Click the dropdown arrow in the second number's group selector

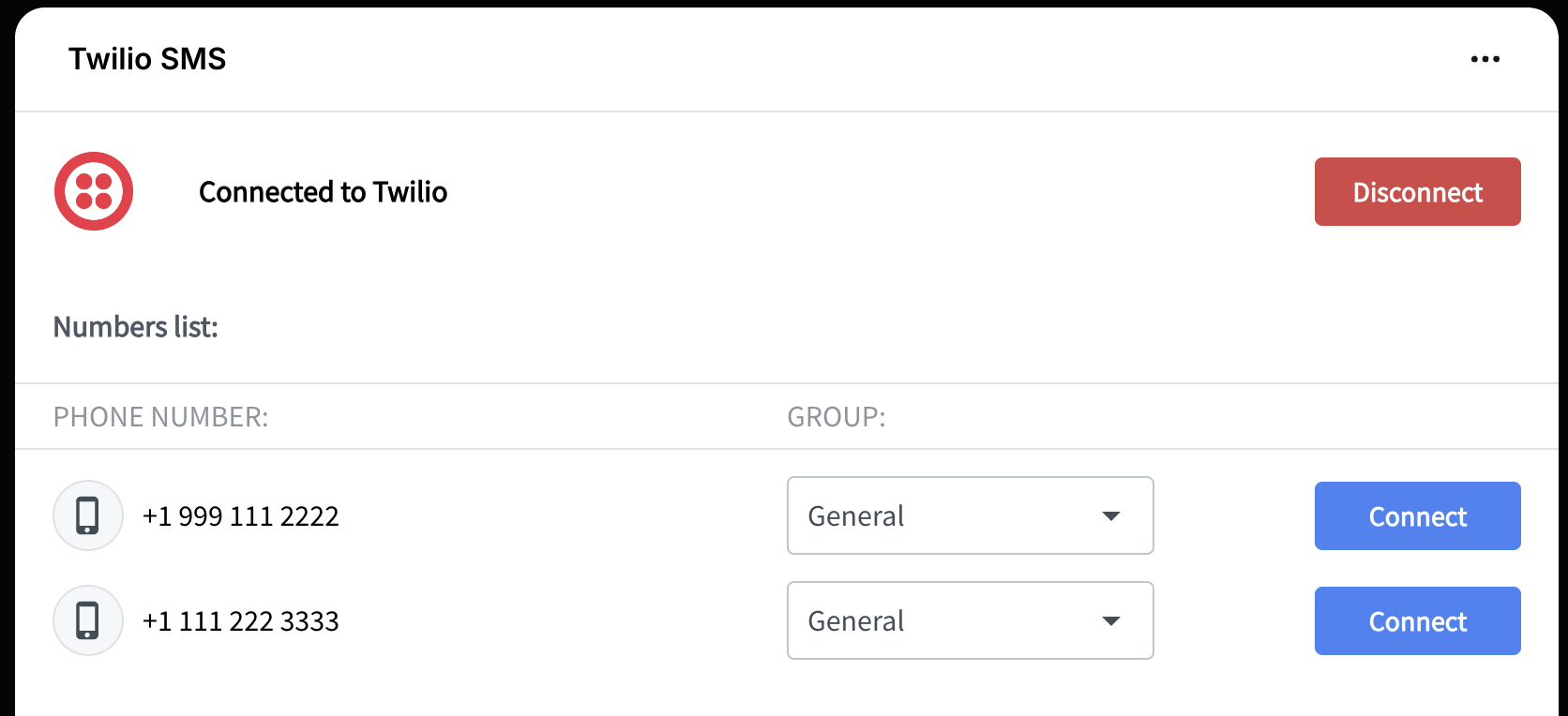(x=1111, y=621)
